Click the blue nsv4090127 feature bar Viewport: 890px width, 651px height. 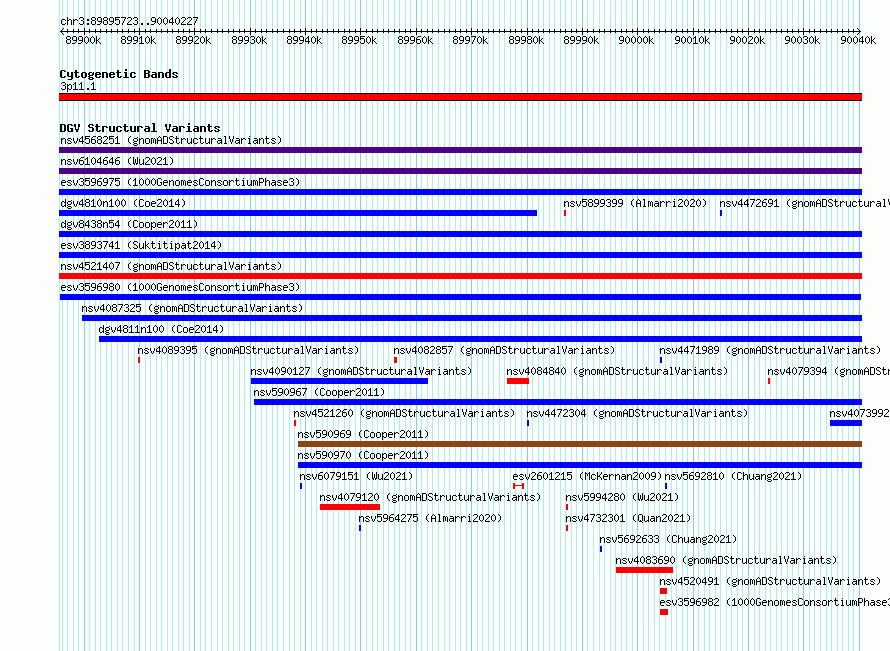pyautogui.click(x=339, y=381)
